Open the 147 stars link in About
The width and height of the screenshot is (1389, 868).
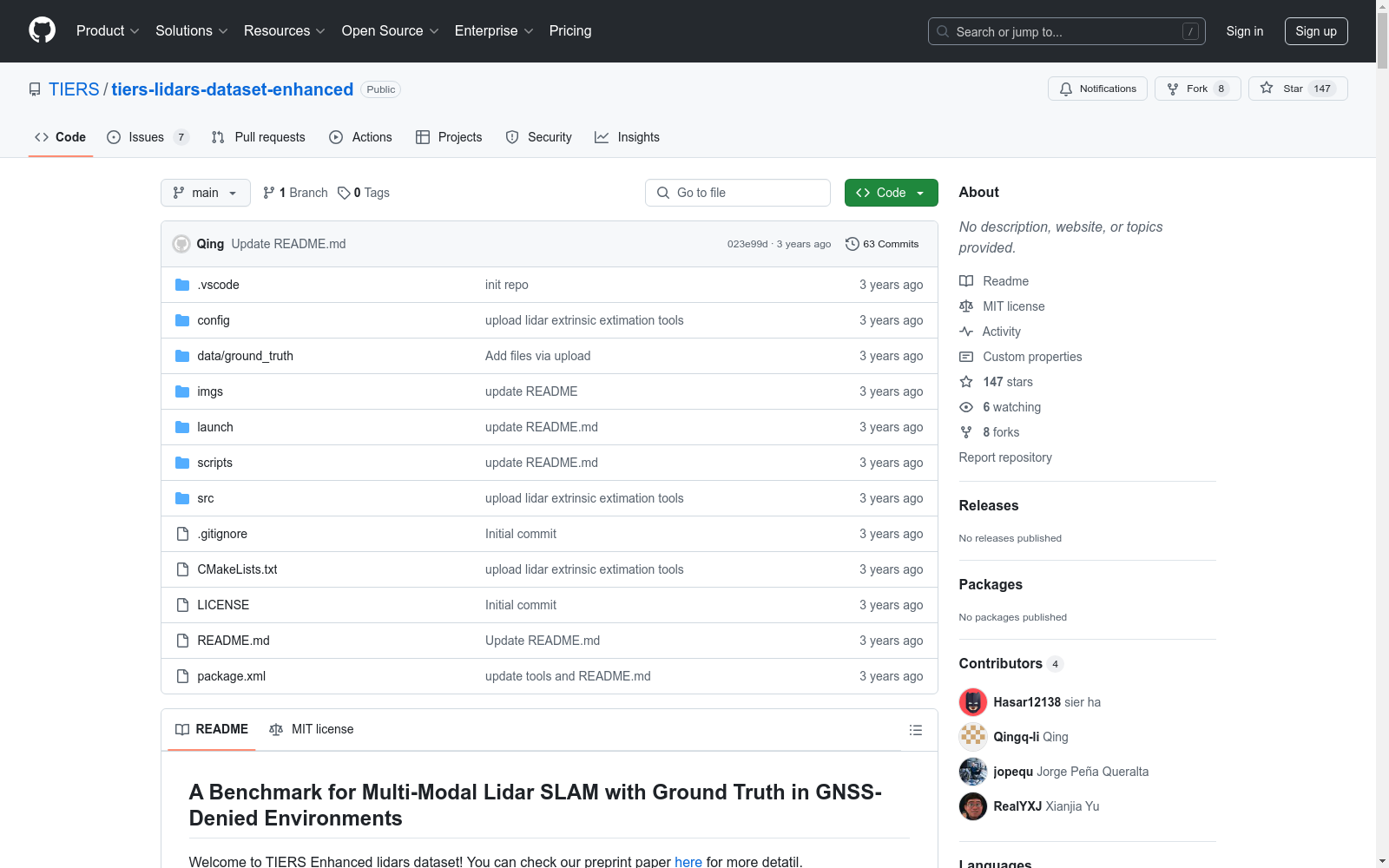[1007, 382]
